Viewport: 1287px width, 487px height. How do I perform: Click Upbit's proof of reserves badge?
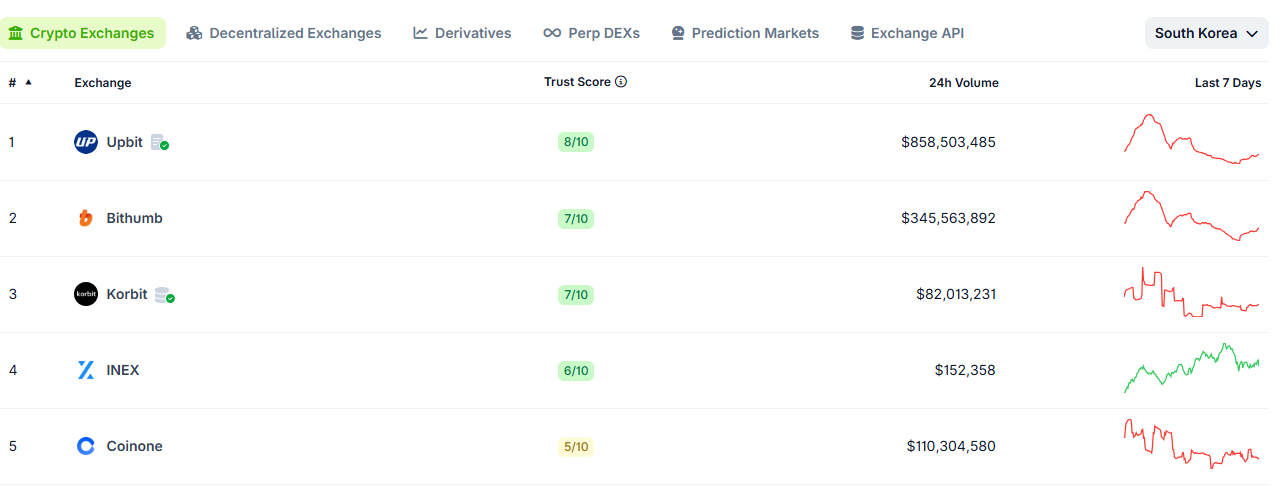point(160,143)
